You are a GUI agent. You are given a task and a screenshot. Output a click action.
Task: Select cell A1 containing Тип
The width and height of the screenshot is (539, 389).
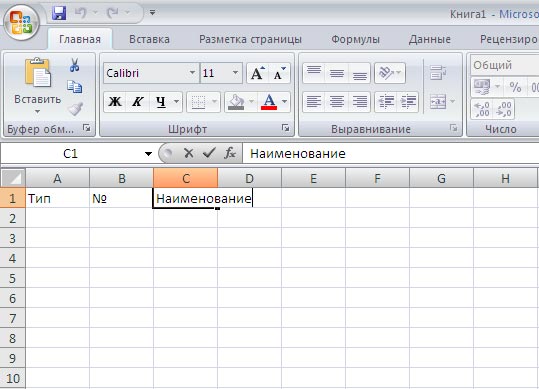57,198
